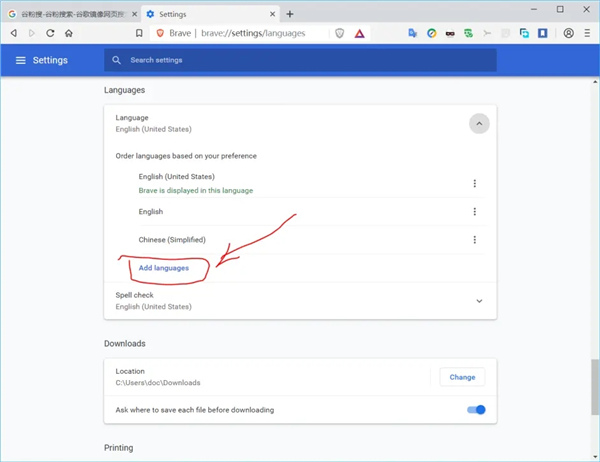Click the Change download location button

click(462, 377)
